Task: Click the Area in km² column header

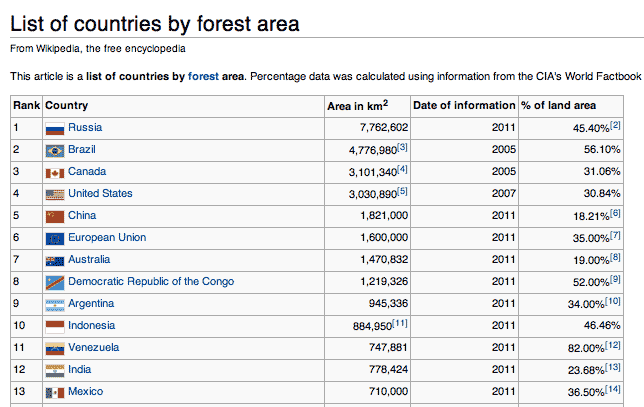Action: (357, 105)
